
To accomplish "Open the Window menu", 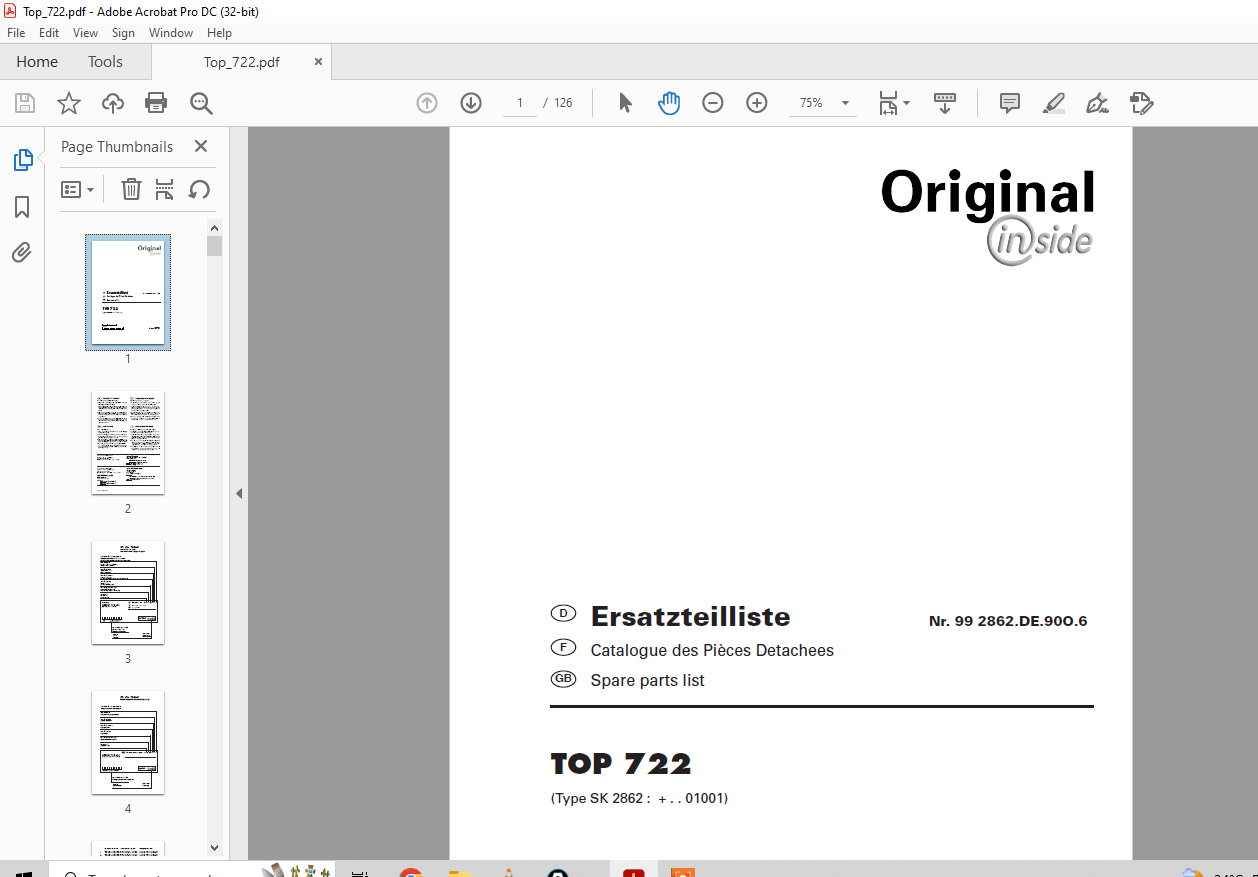I will [x=171, y=33].
